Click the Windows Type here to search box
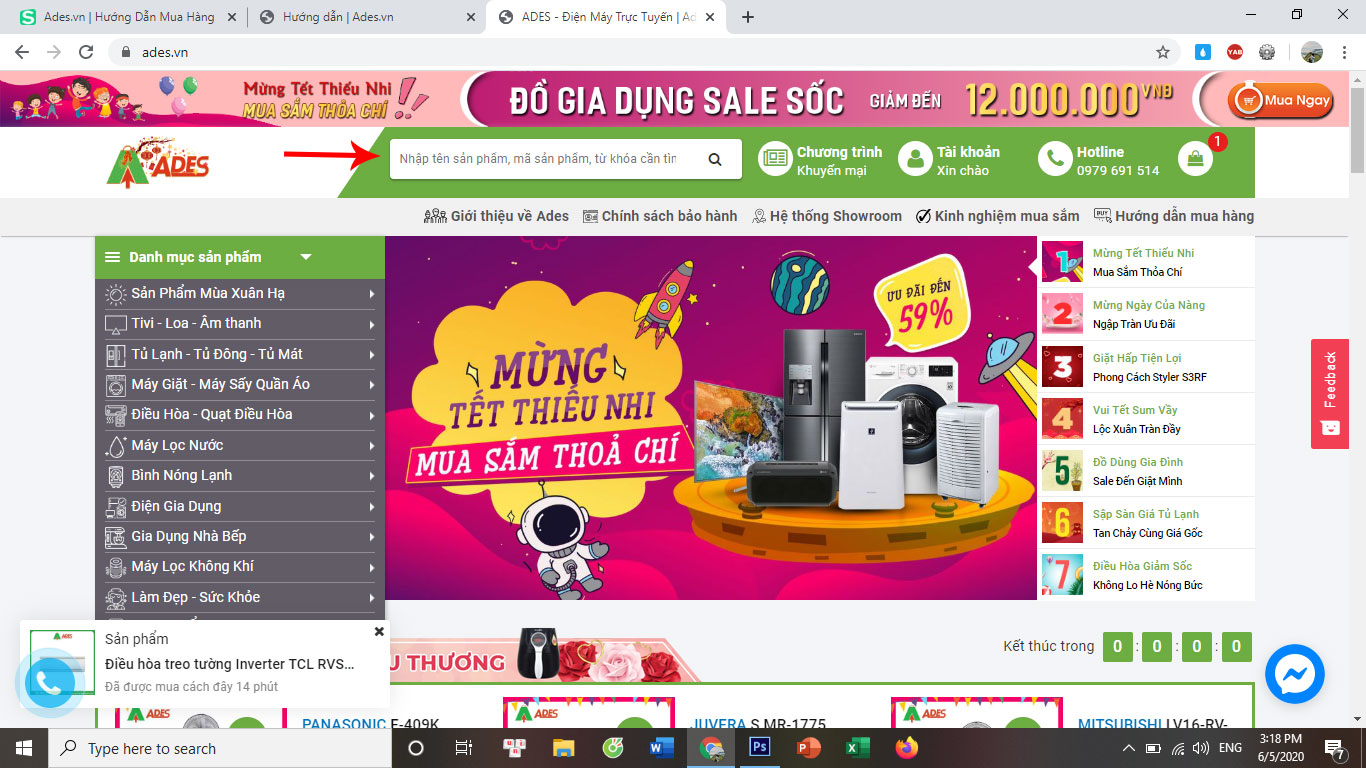The height and width of the screenshot is (768, 1366). 219,748
